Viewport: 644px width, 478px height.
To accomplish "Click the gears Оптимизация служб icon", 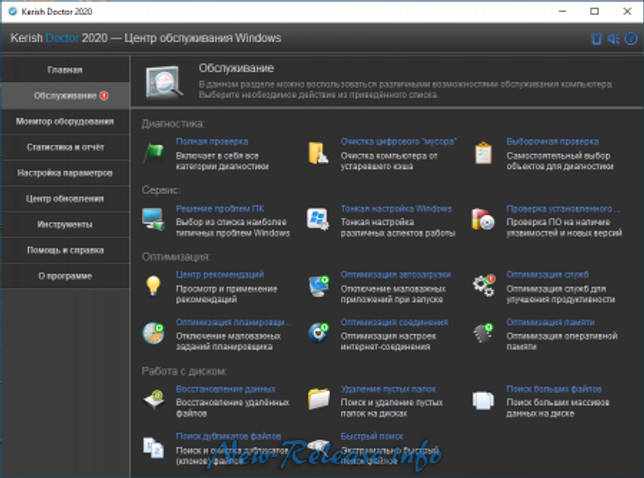I will click(484, 285).
